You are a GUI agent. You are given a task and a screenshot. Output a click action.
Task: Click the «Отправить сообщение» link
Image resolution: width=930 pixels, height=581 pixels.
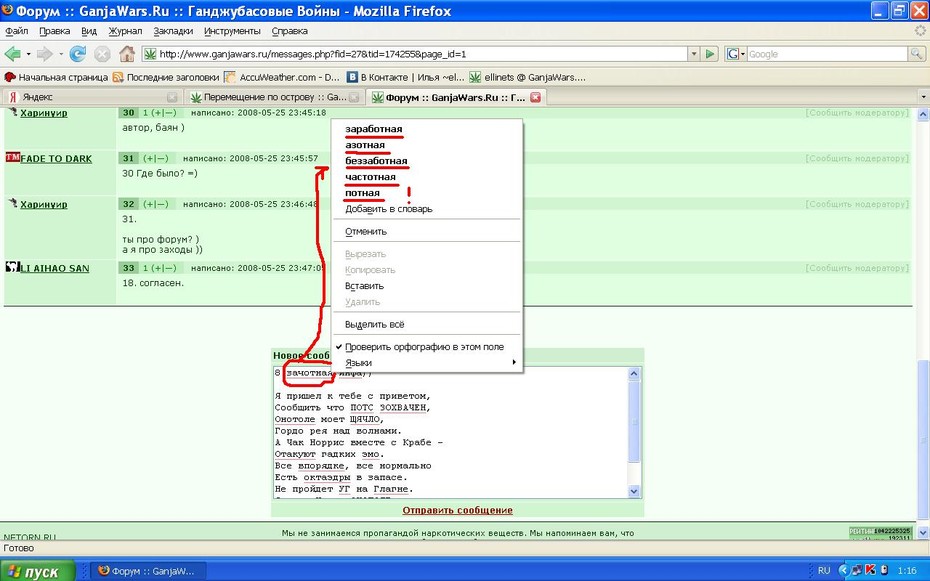coord(457,510)
